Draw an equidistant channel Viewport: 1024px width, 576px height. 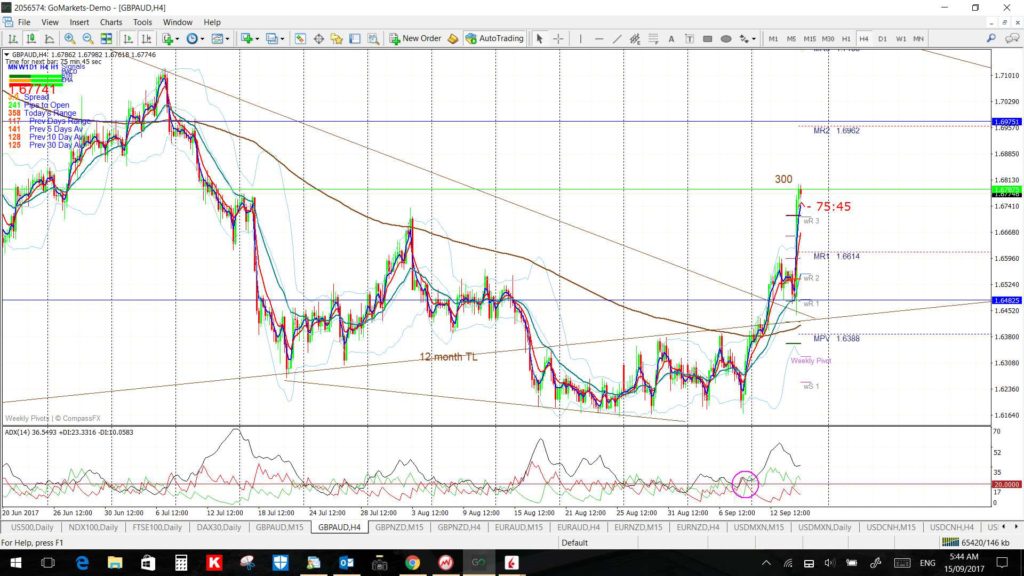(635, 39)
